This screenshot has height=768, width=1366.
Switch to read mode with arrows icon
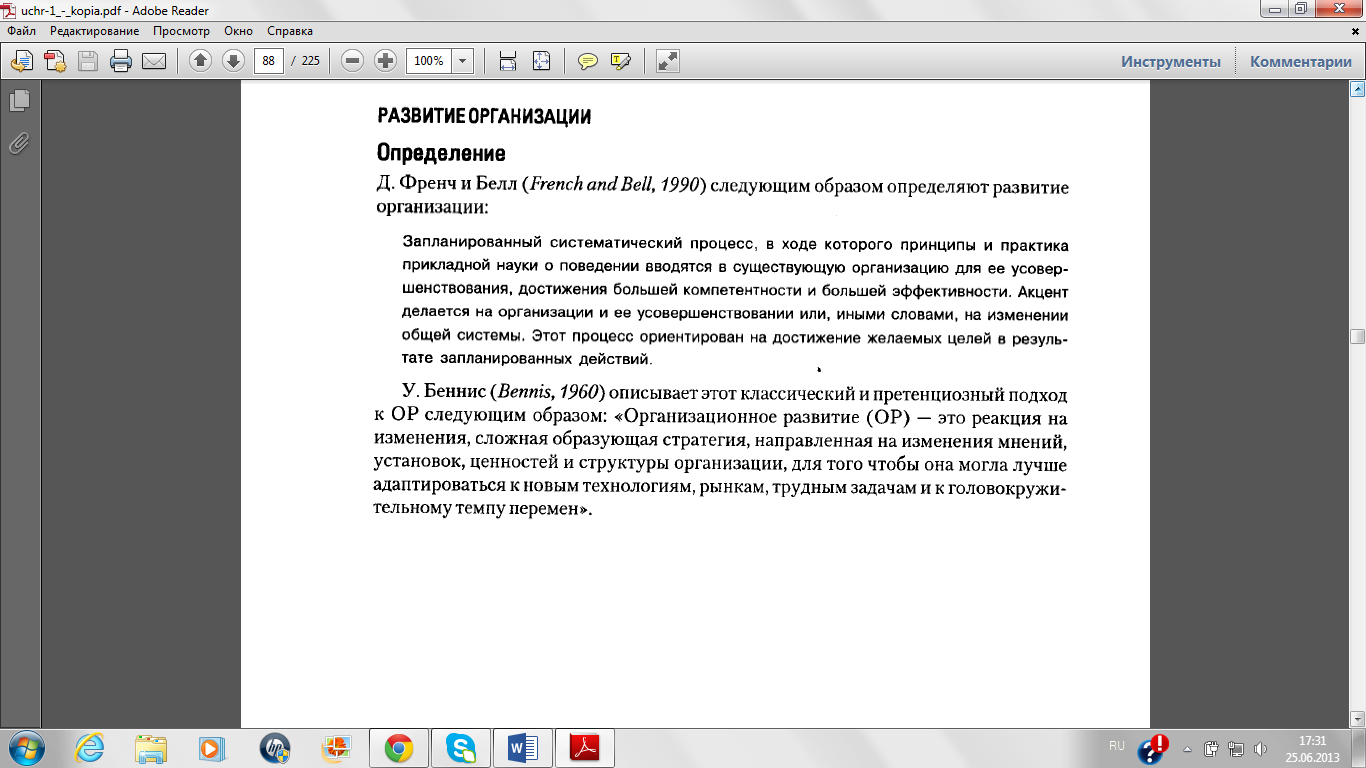[x=668, y=61]
